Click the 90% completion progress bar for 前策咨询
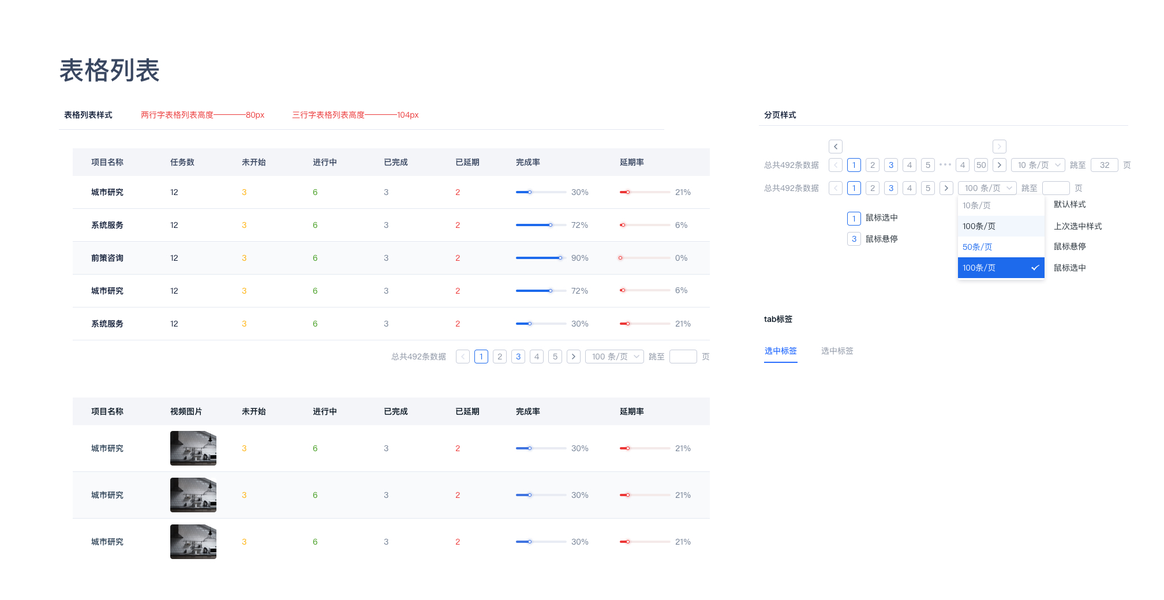1164x600 pixels. point(541,258)
